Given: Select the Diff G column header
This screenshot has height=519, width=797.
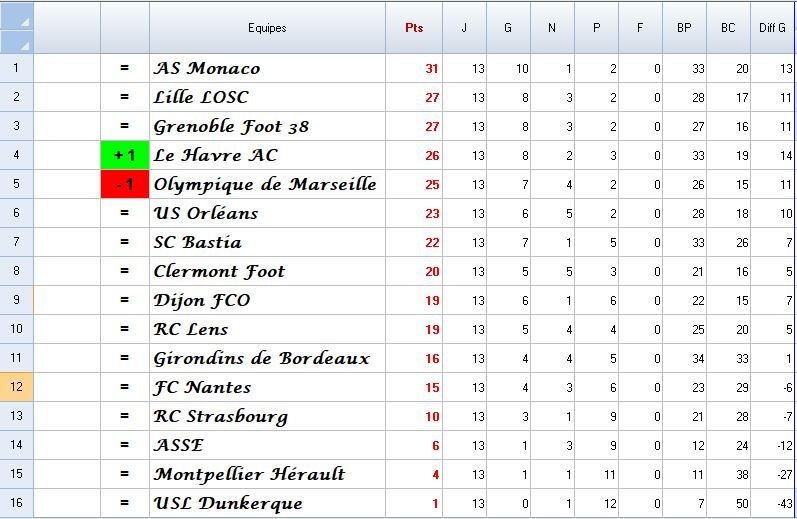Looking at the screenshot, I should point(772,28).
